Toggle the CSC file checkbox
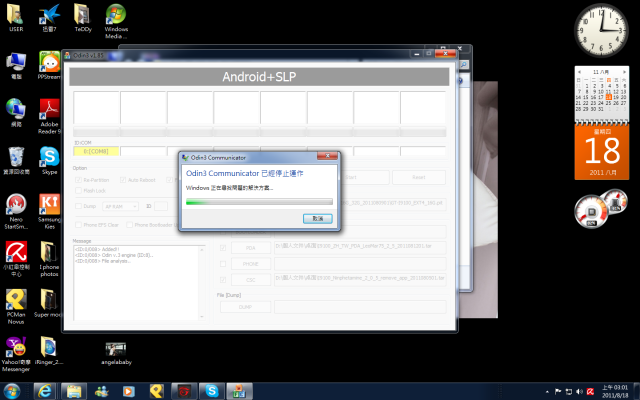The height and width of the screenshot is (400, 640). click(223, 280)
